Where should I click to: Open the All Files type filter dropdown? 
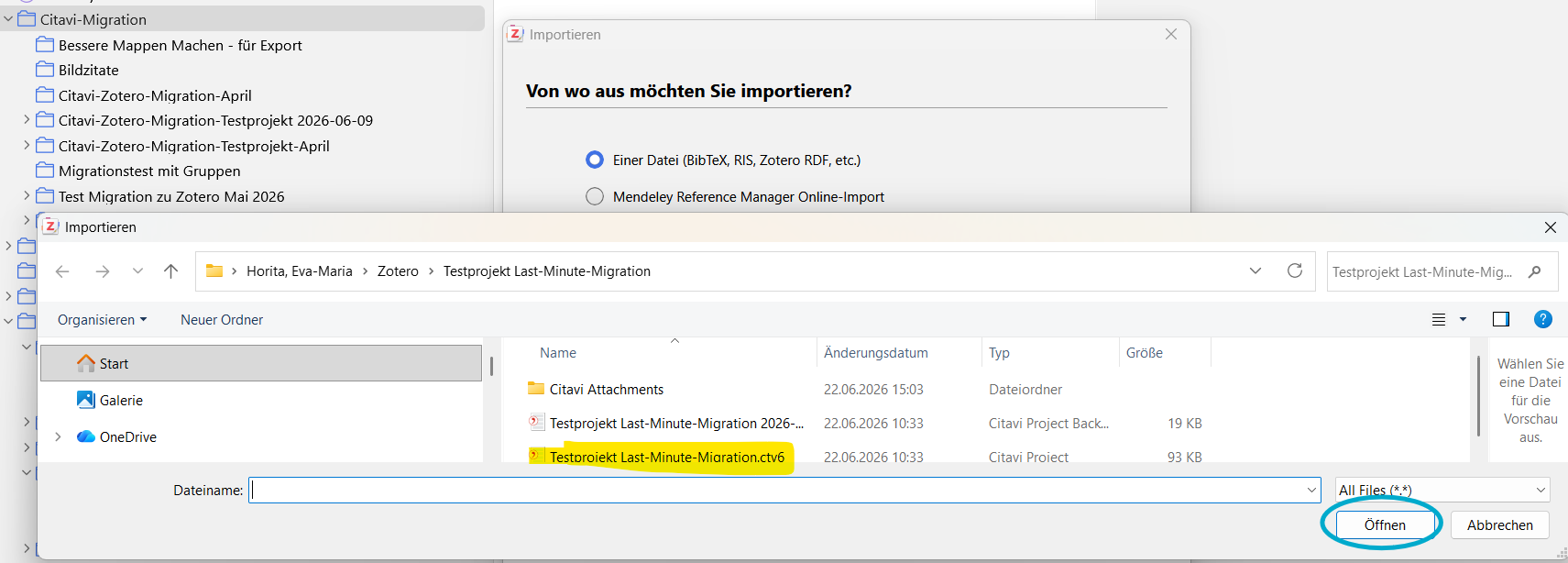coord(1442,491)
